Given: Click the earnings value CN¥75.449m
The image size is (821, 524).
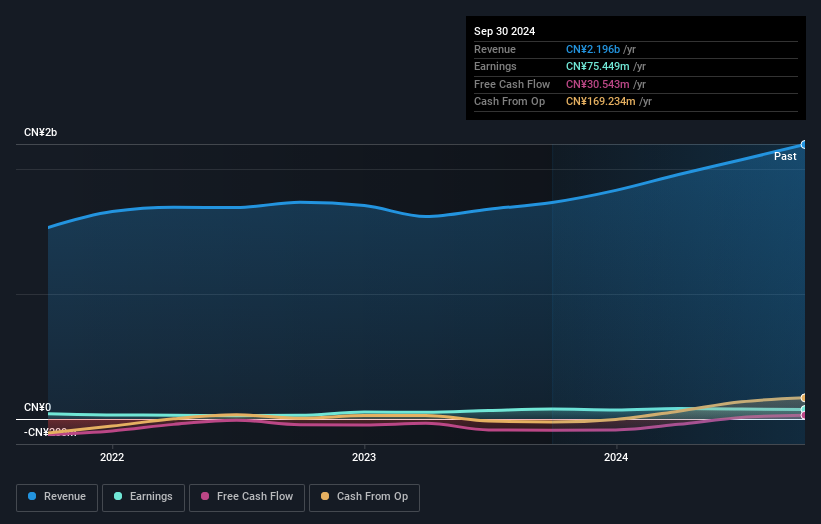Looking at the screenshot, I should [597, 66].
